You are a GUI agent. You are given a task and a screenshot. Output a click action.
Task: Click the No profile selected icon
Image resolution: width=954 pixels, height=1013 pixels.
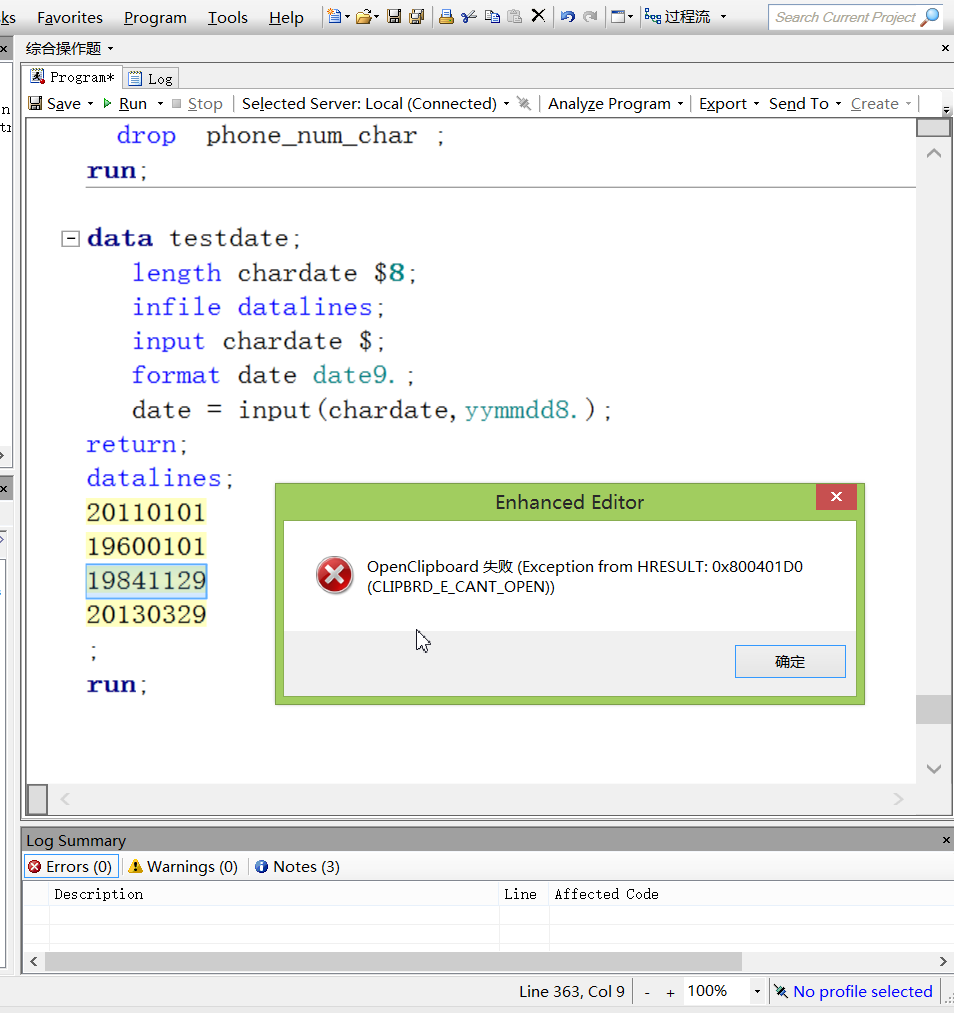click(781, 991)
